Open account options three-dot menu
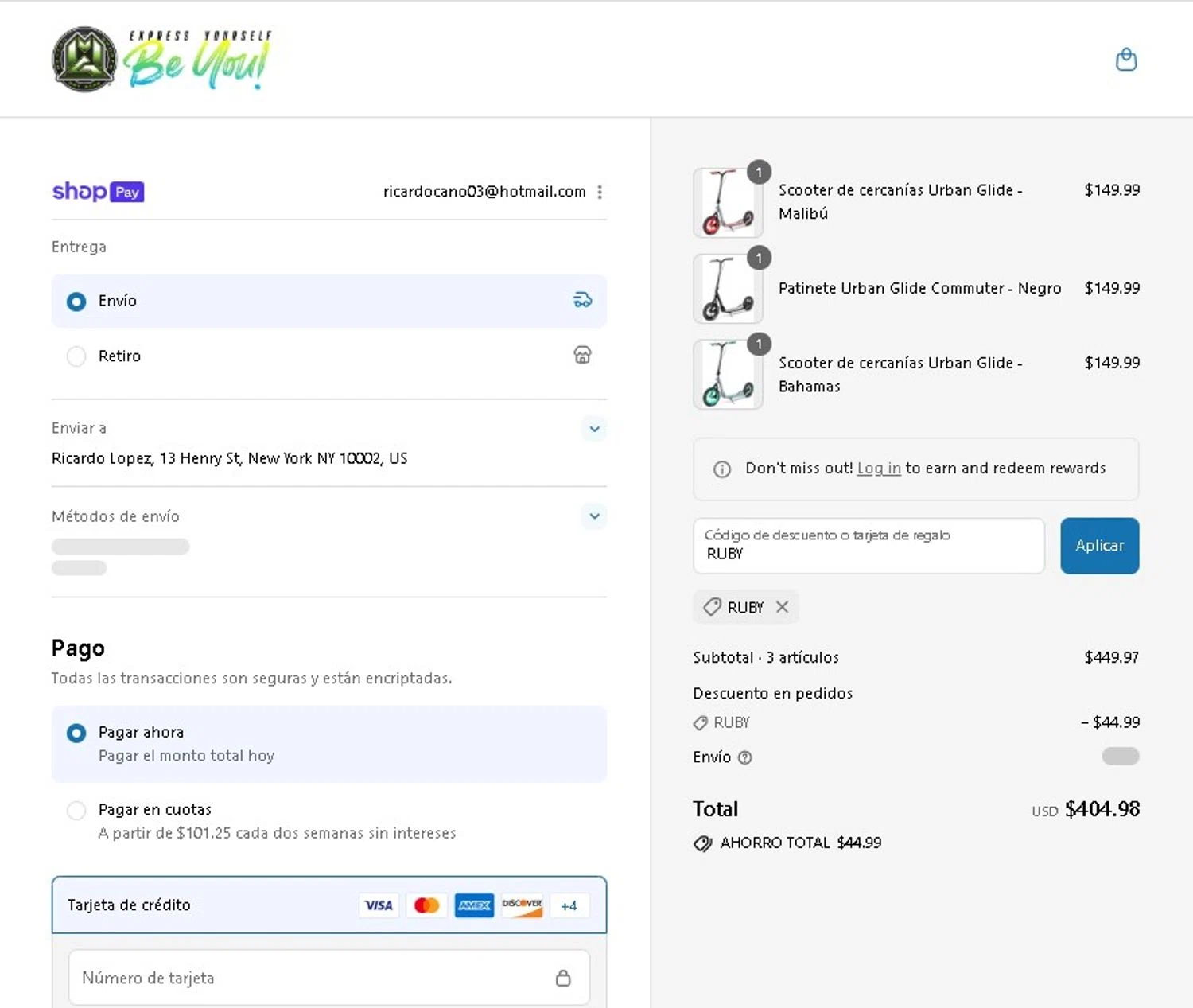Screen dimensions: 1193x1008 click(600, 192)
